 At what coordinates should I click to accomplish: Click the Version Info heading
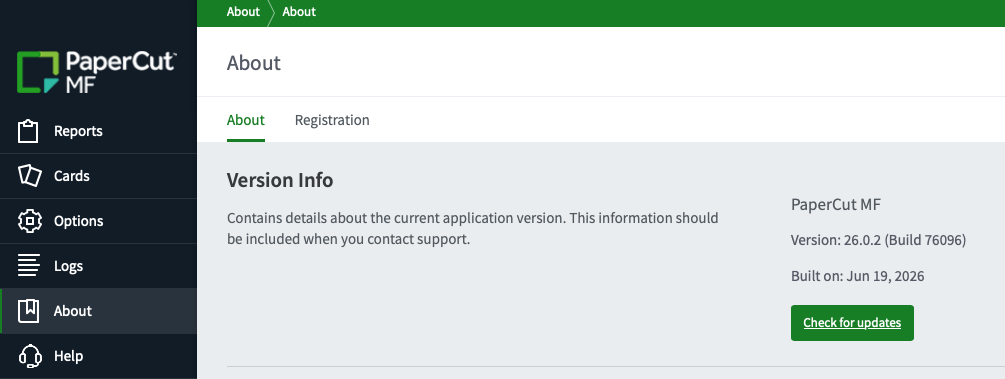[x=280, y=180]
